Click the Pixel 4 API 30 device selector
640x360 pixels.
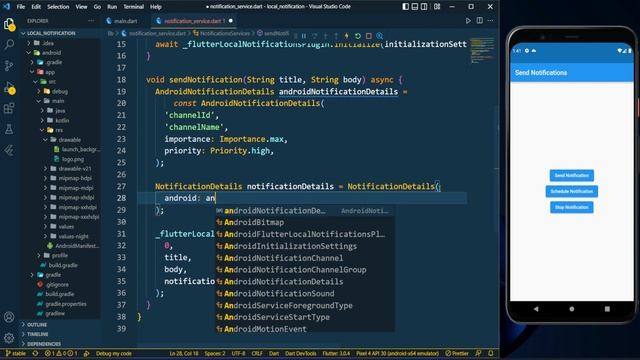[397, 353]
